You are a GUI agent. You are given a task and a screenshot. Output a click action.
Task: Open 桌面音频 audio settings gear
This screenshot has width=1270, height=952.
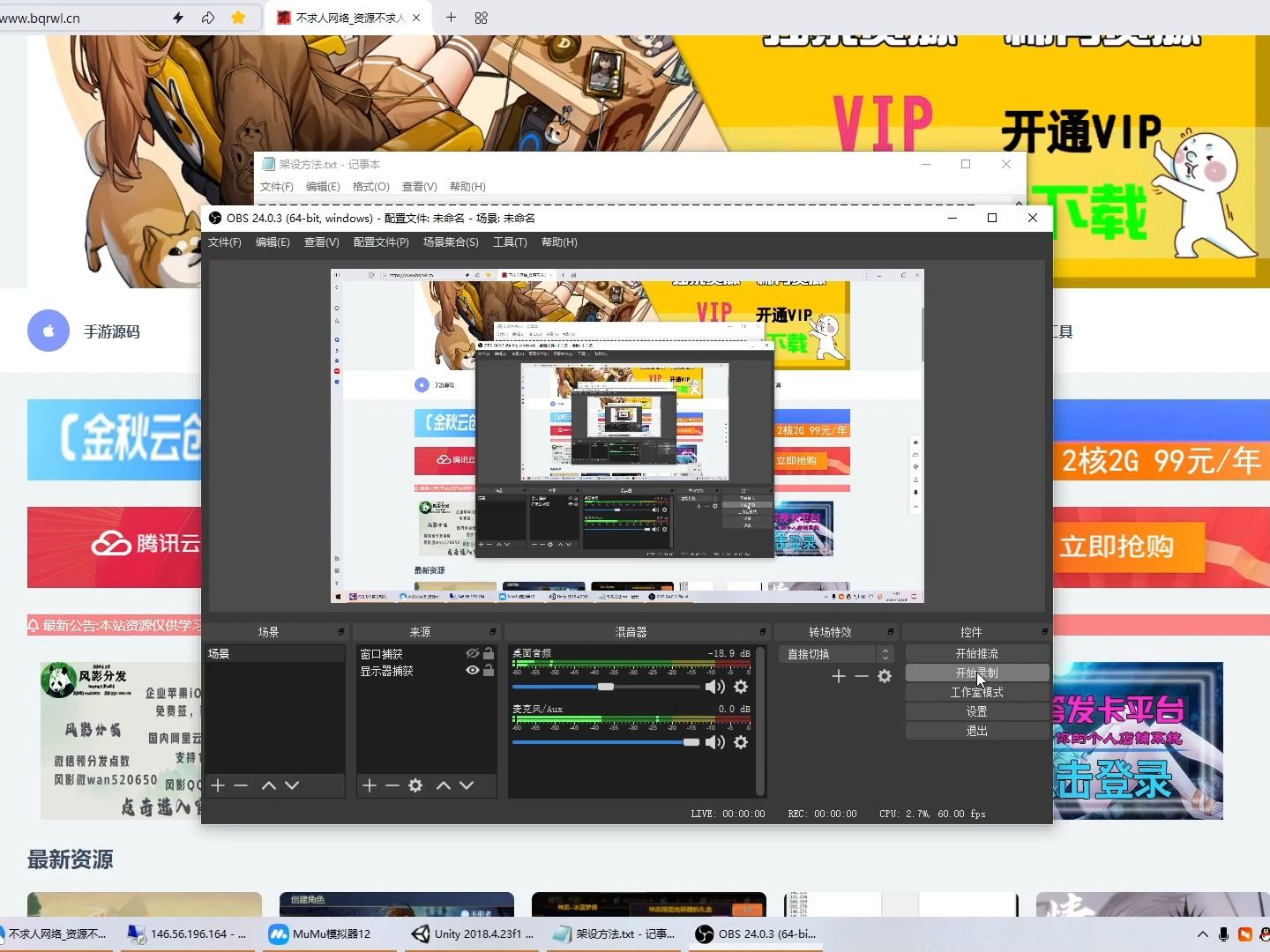pos(741,687)
